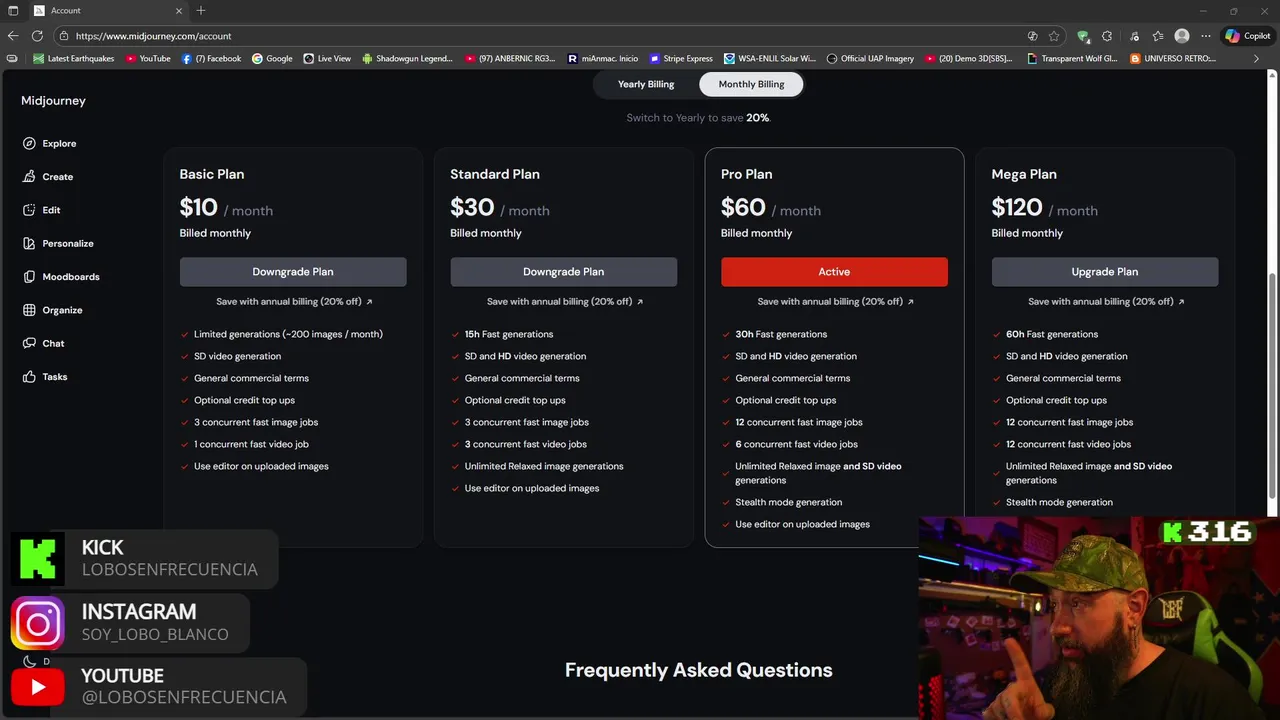Switch to Yearly Billing
Screen dimensions: 1280x720
pos(646,84)
